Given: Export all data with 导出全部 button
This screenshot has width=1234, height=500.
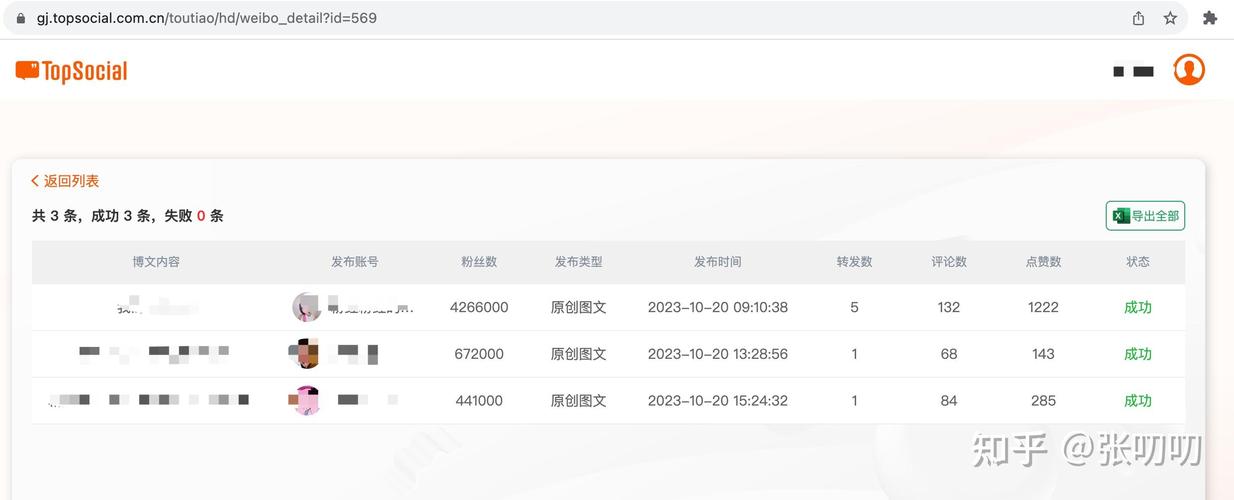Looking at the screenshot, I should (x=1145, y=216).
